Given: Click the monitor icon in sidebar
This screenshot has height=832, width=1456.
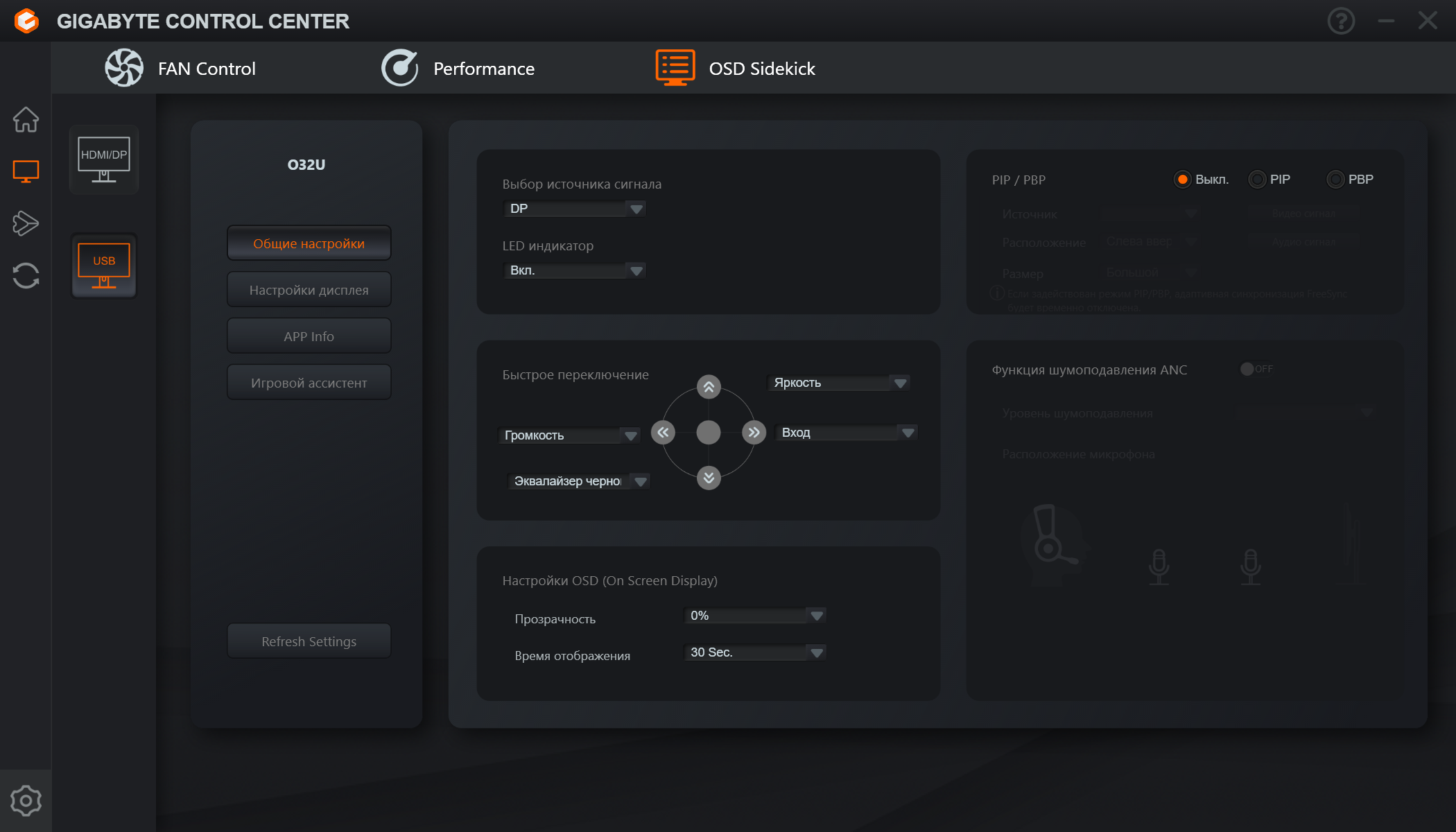Looking at the screenshot, I should [x=26, y=171].
